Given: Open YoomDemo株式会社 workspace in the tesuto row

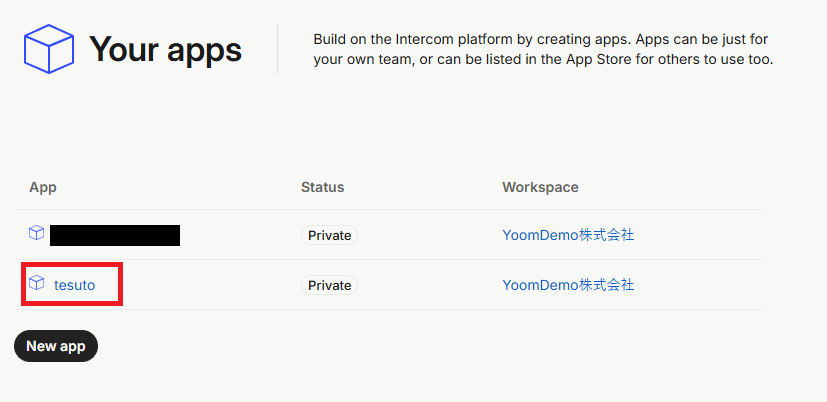Looking at the screenshot, I should coord(568,285).
